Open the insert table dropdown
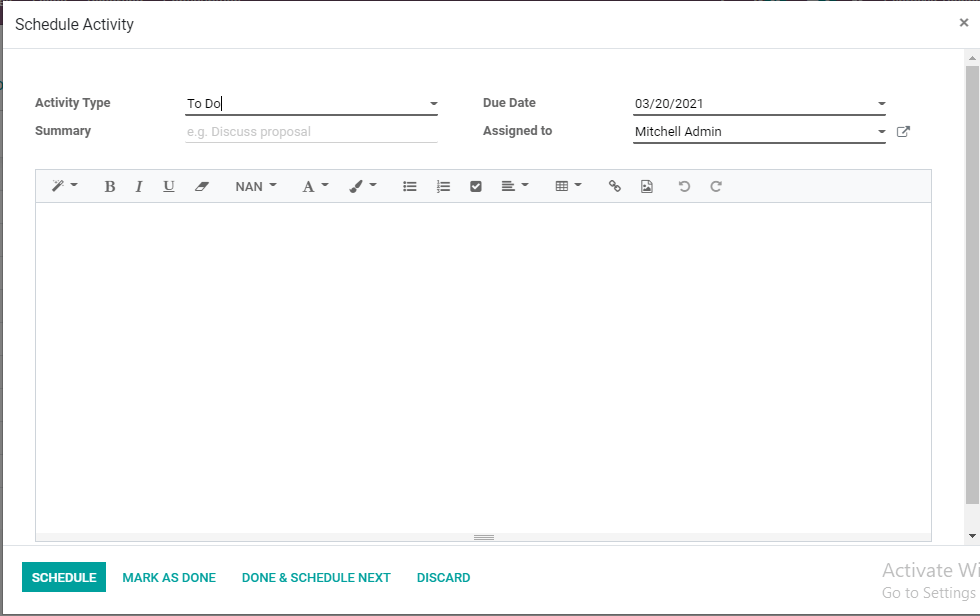980x616 pixels. pos(568,186)
